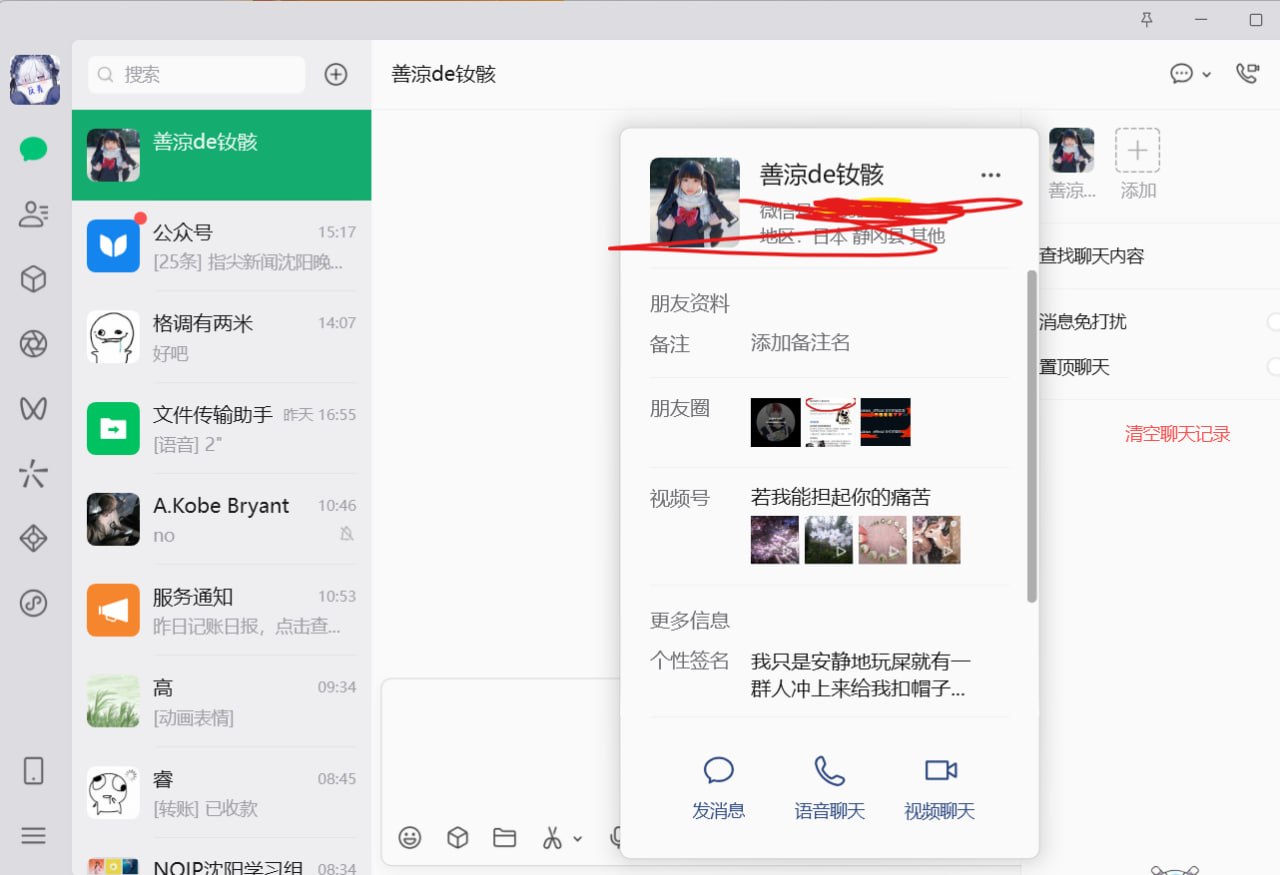Open the emoji picker in message toolbar

(x=410, y=838)
